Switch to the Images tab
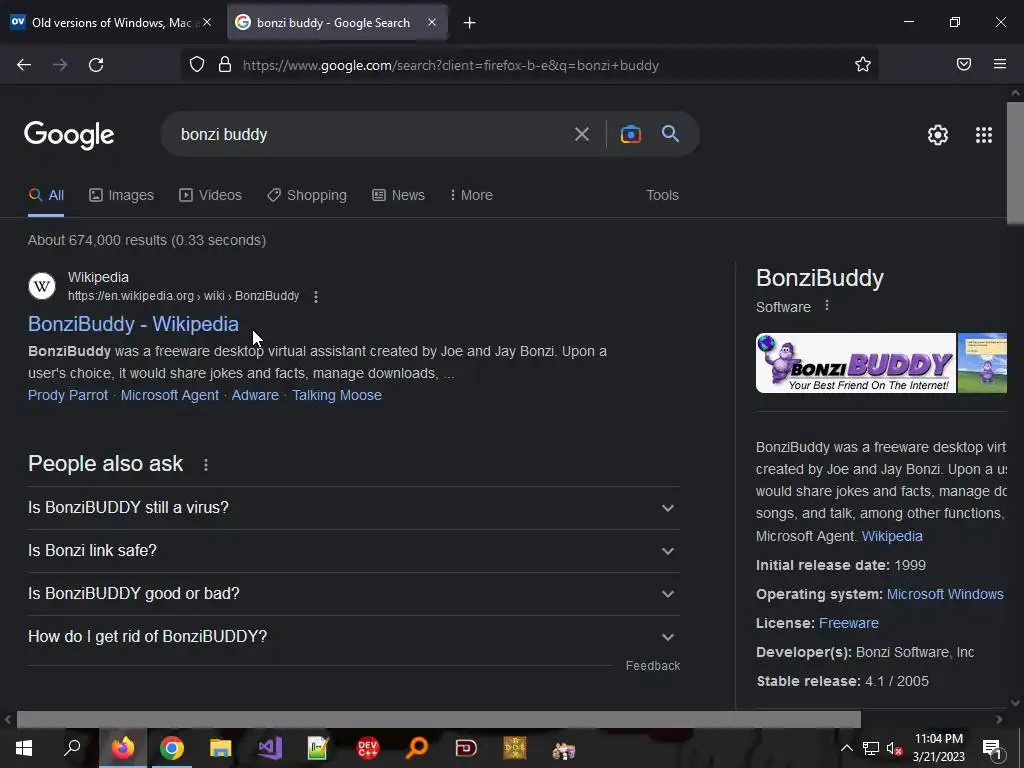 [121, 195]
